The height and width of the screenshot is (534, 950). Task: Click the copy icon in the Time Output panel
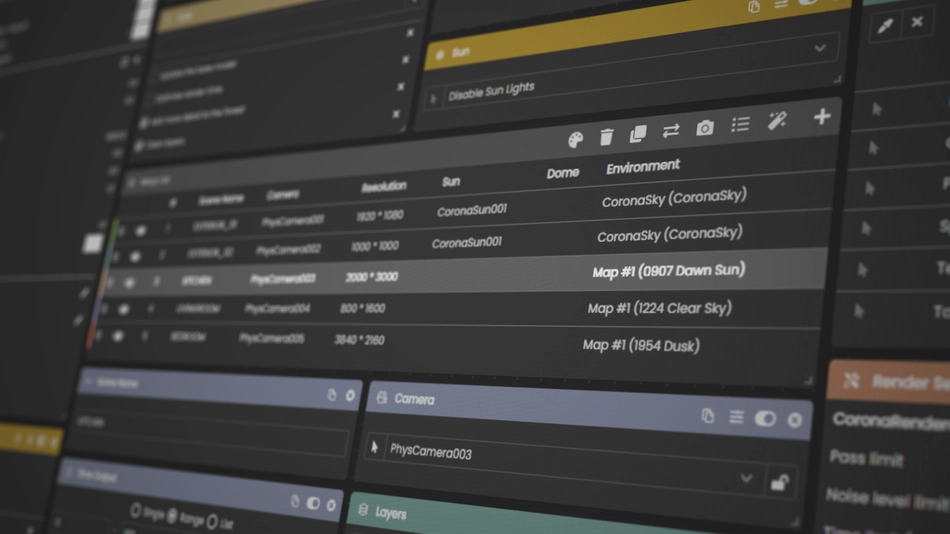295,501
